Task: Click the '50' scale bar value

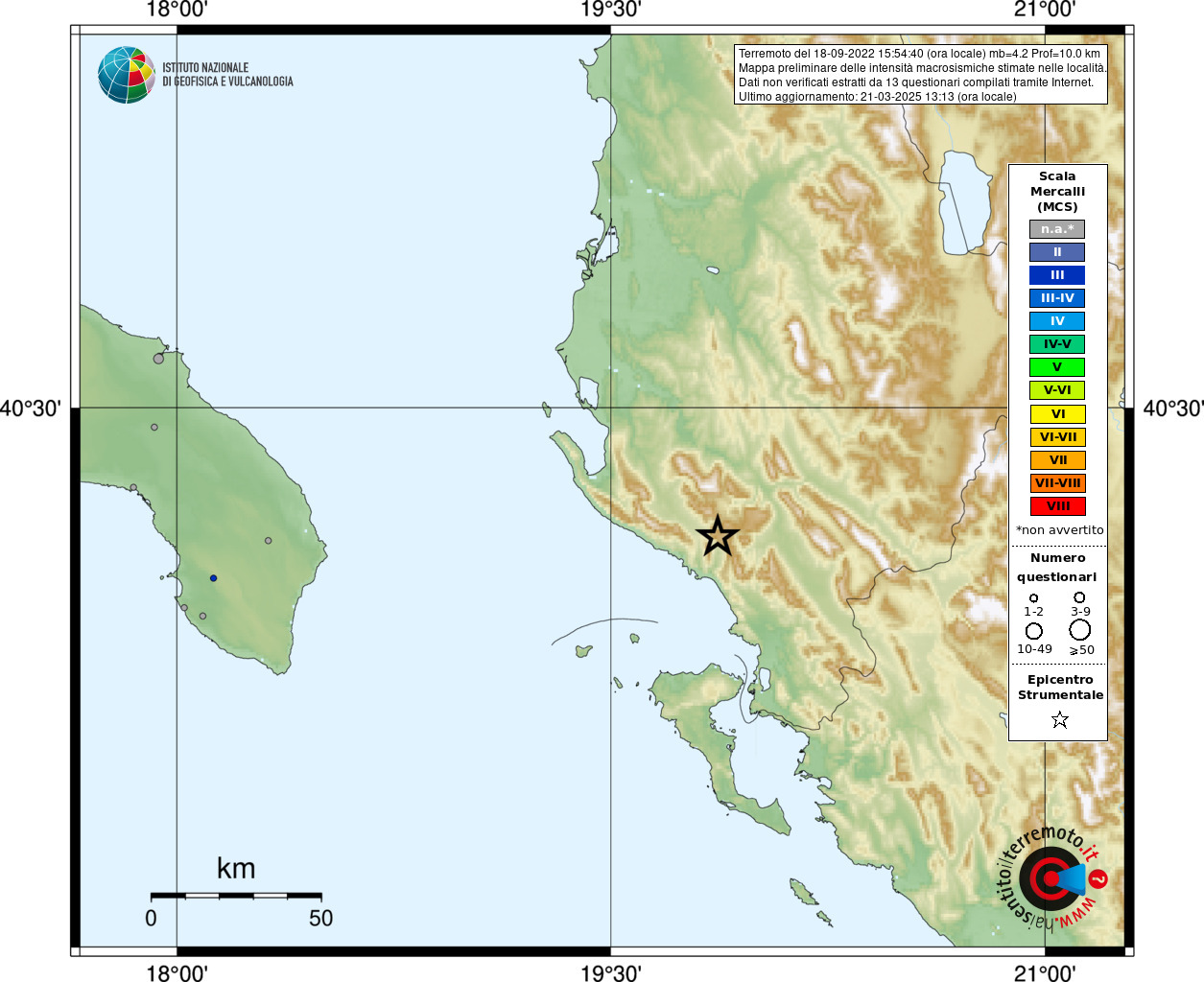Action: (x=320, y=918)
